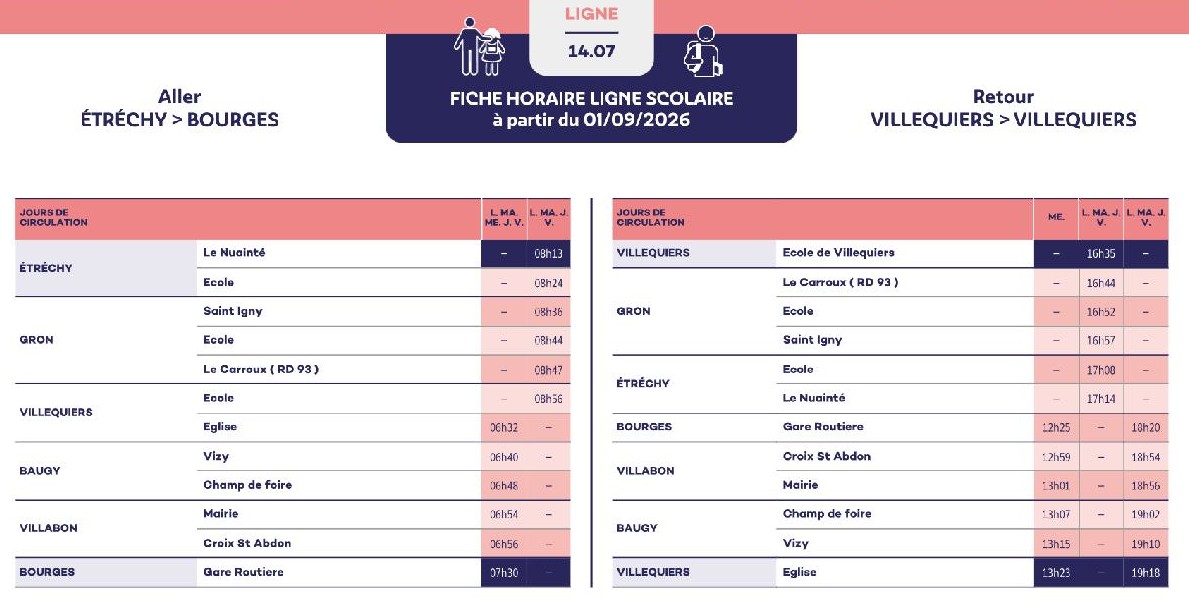
Task: Click the Croix St Abdon stop in Retour table
Action: 827,456
